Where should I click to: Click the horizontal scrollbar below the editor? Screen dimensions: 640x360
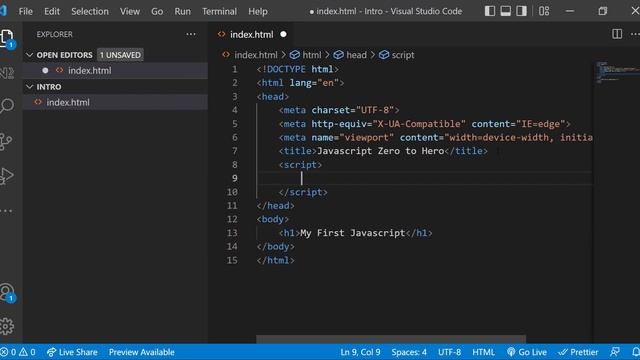391,339
